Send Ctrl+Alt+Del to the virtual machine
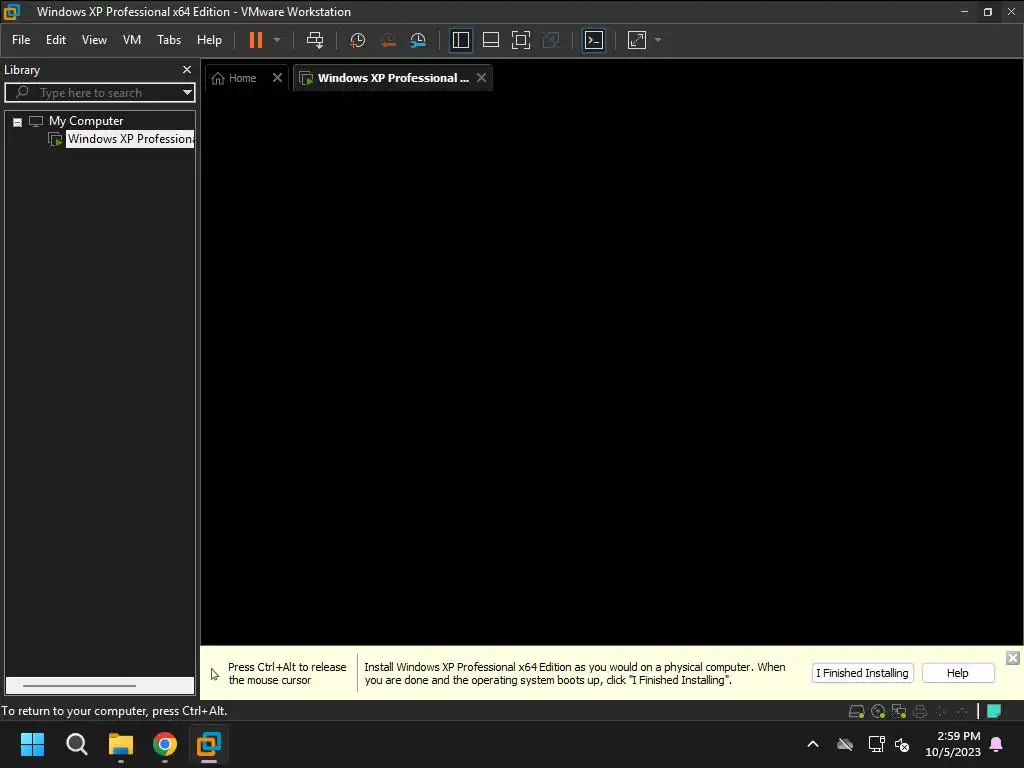This screenshot has height=768, width=1024. [315, 40]
